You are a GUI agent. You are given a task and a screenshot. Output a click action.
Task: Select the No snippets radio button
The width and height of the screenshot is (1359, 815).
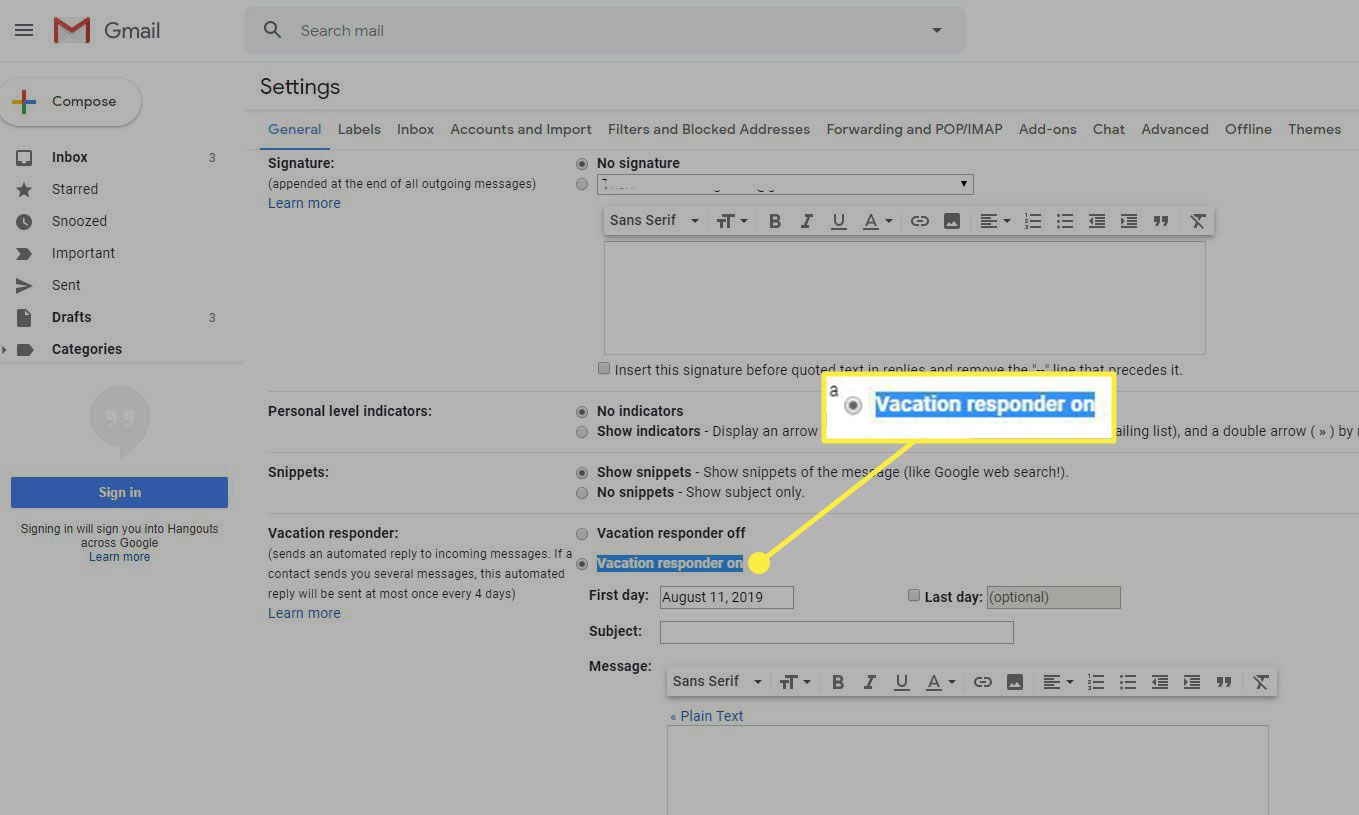click(x=582, y=493)
